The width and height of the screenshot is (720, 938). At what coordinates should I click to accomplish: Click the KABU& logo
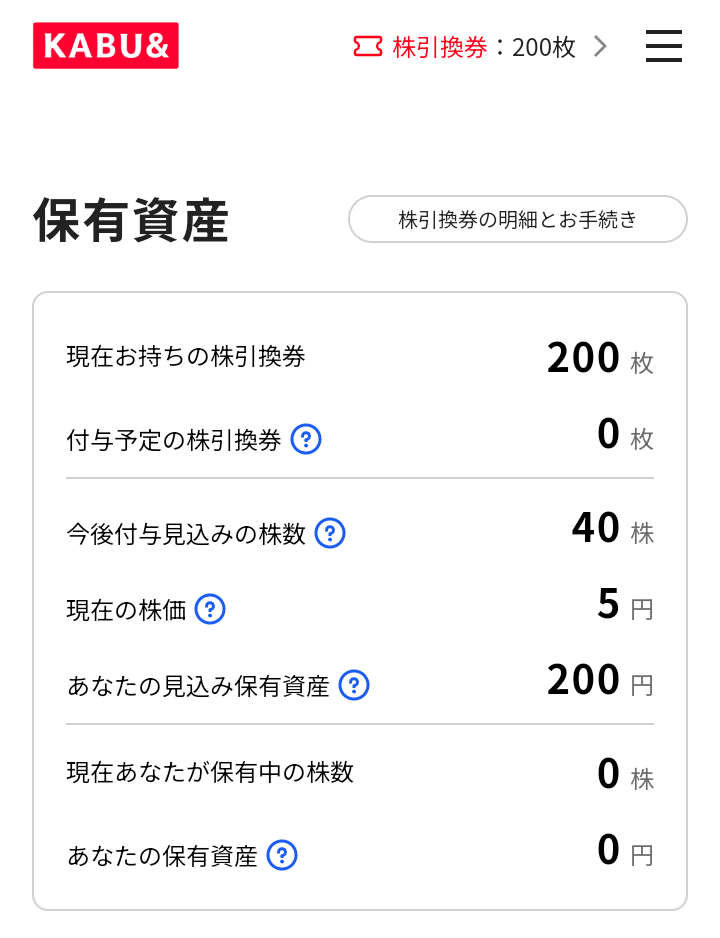[x=105, y=46]
